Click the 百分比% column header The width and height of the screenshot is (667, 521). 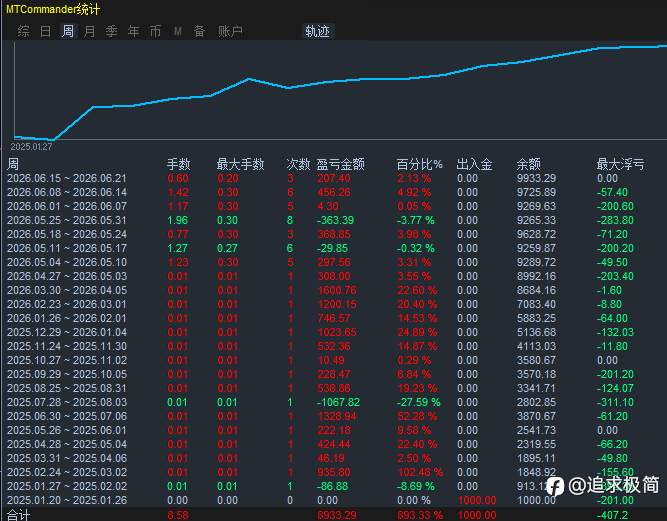pyautogui.click(x=420, y=164)
